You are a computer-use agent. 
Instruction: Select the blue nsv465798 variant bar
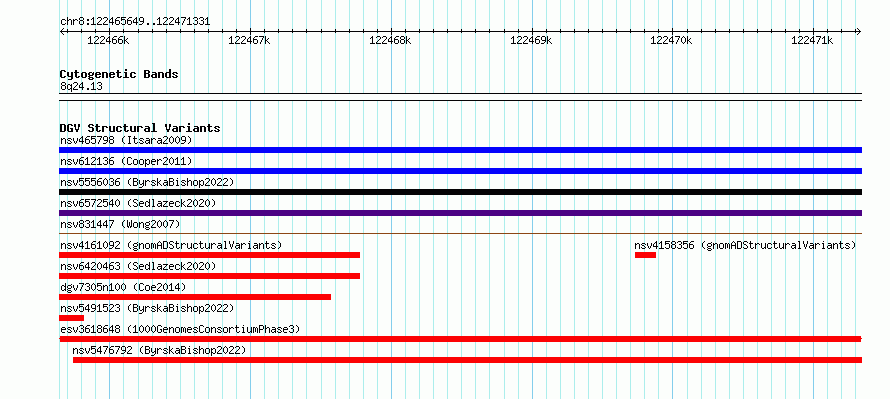coord(460,150)
